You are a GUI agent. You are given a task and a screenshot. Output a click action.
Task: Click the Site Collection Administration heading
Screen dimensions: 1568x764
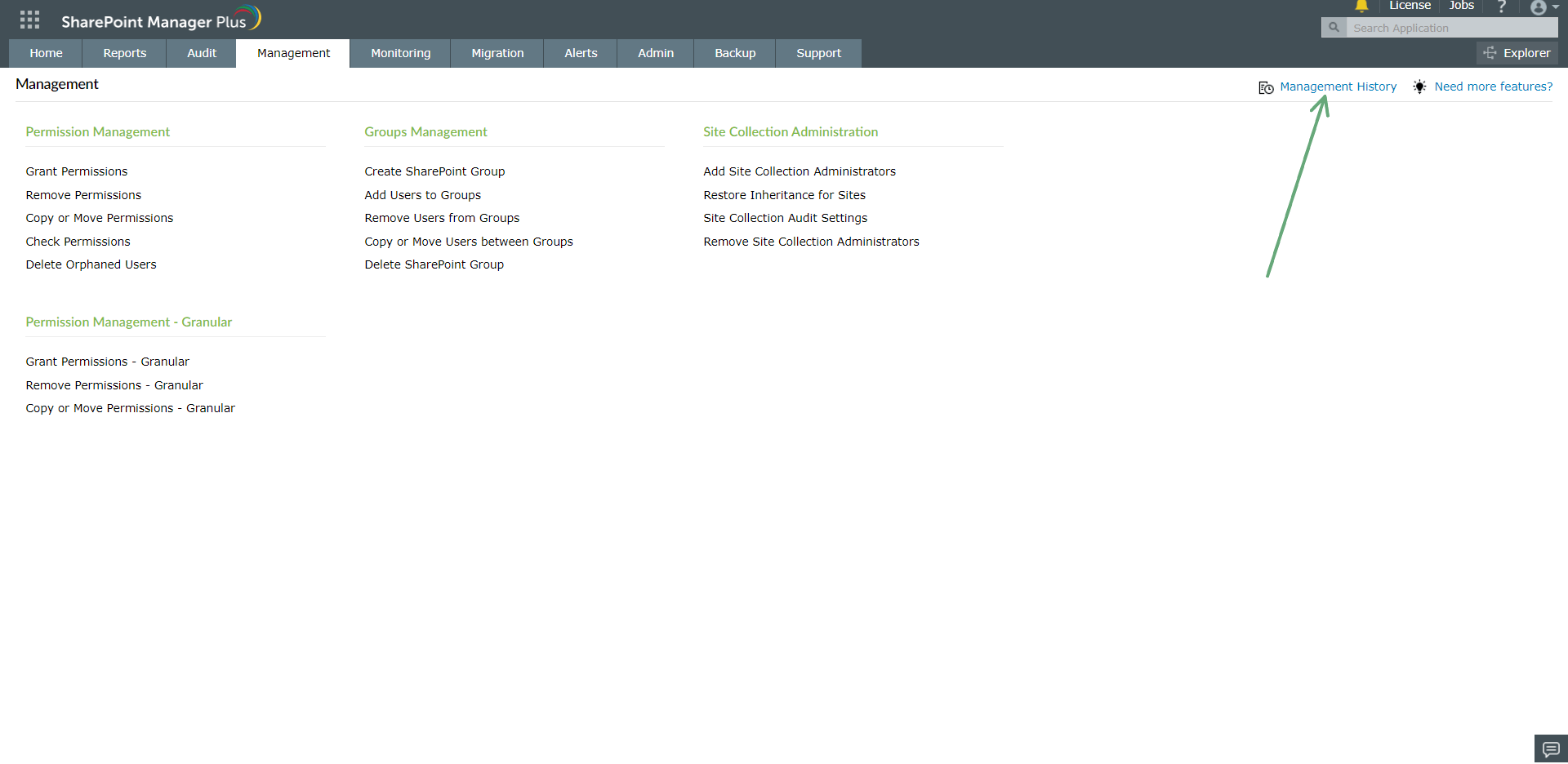(791, 131)
